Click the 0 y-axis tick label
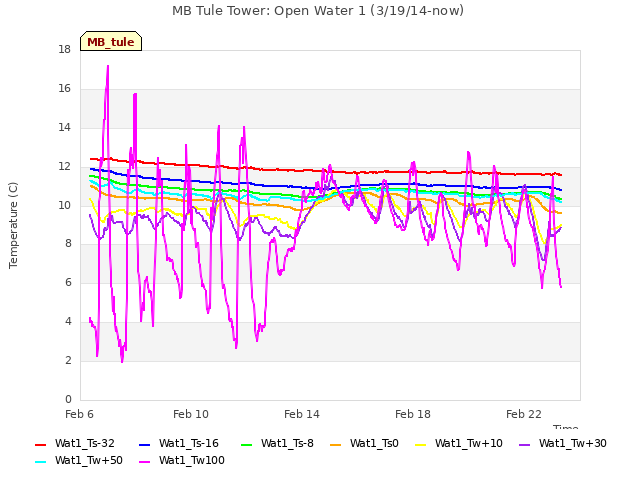Image resolution: width=640 pixels, height=480 pixels. click(68, 400)
